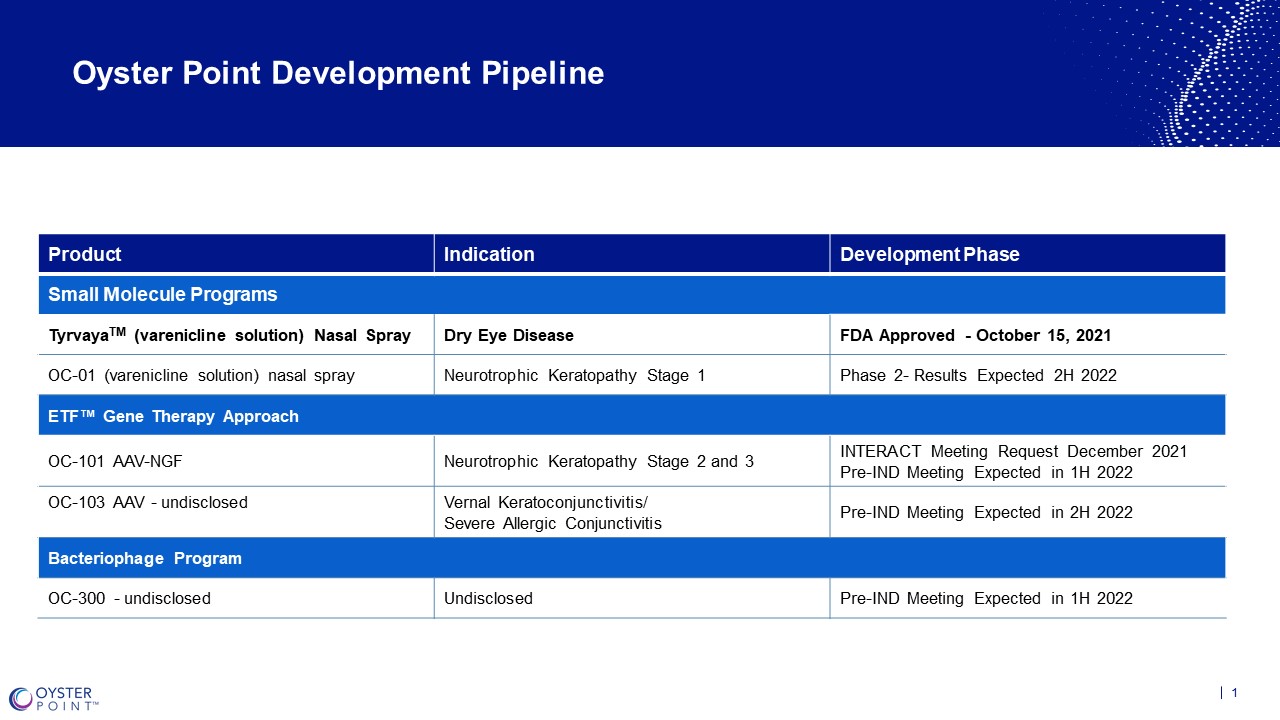Select the slide title 'Oyster Point Development Pipeline'
Screen dimensions: 1280x720
click(338, 73)
